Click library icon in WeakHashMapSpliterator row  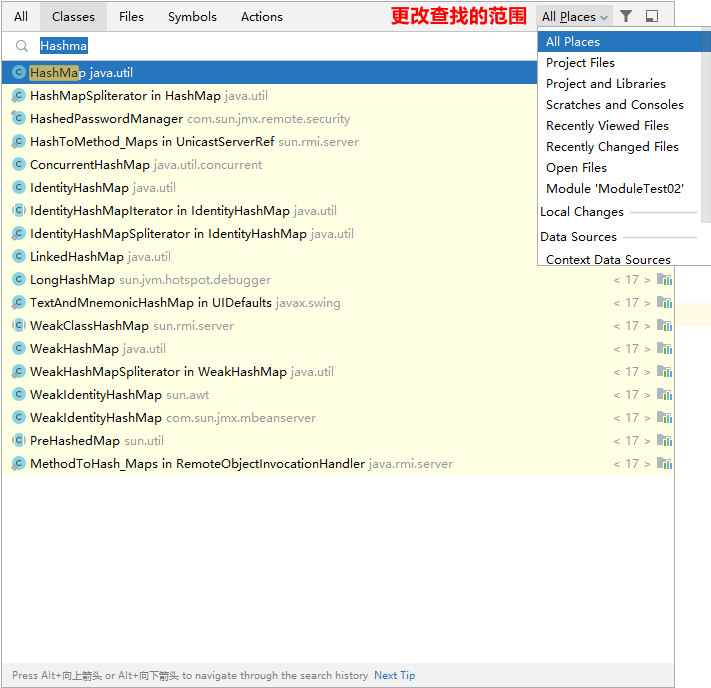664,371
